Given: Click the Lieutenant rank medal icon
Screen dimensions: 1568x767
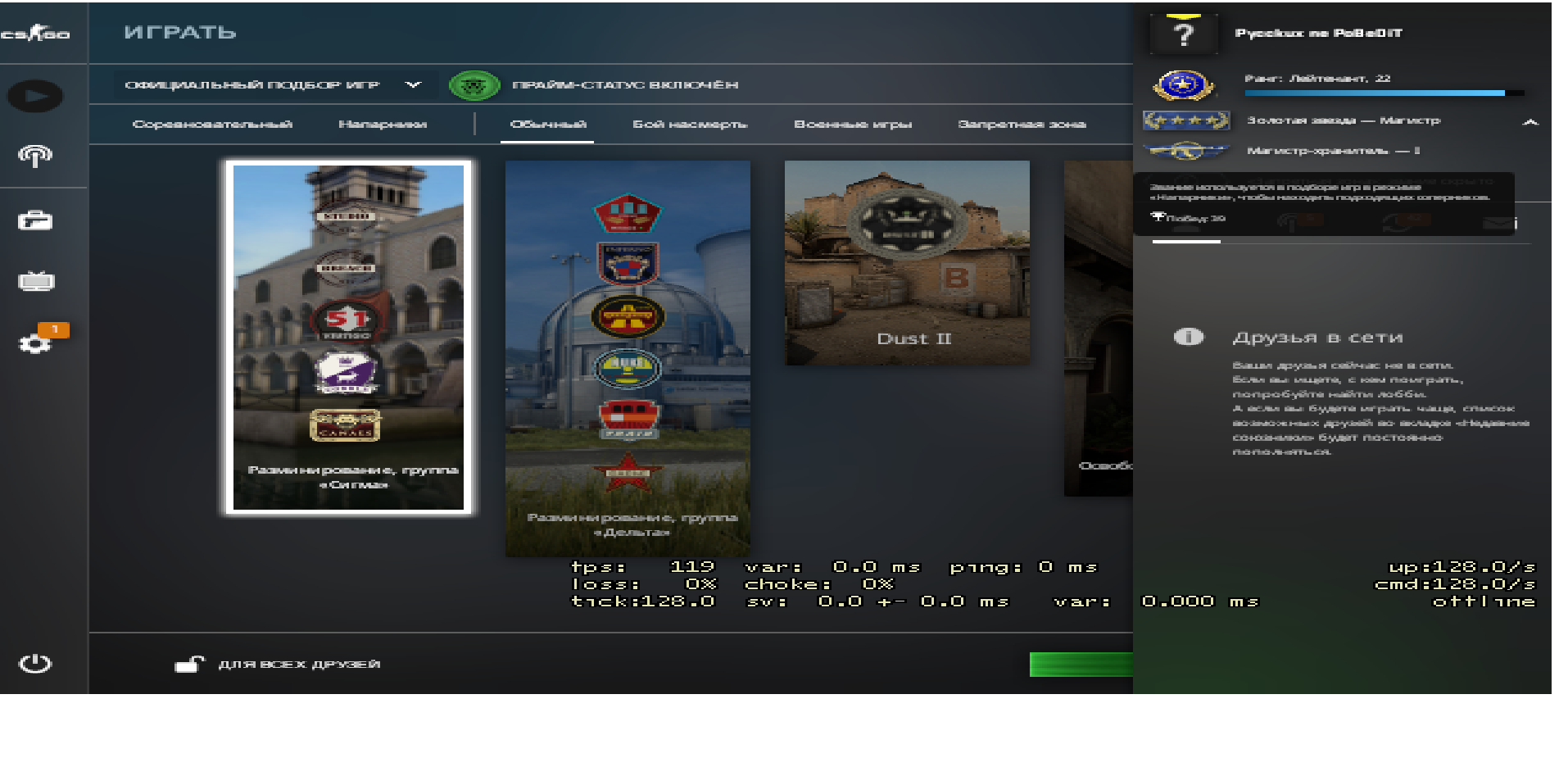Looking at the screenshot, I should point(1183,85).
